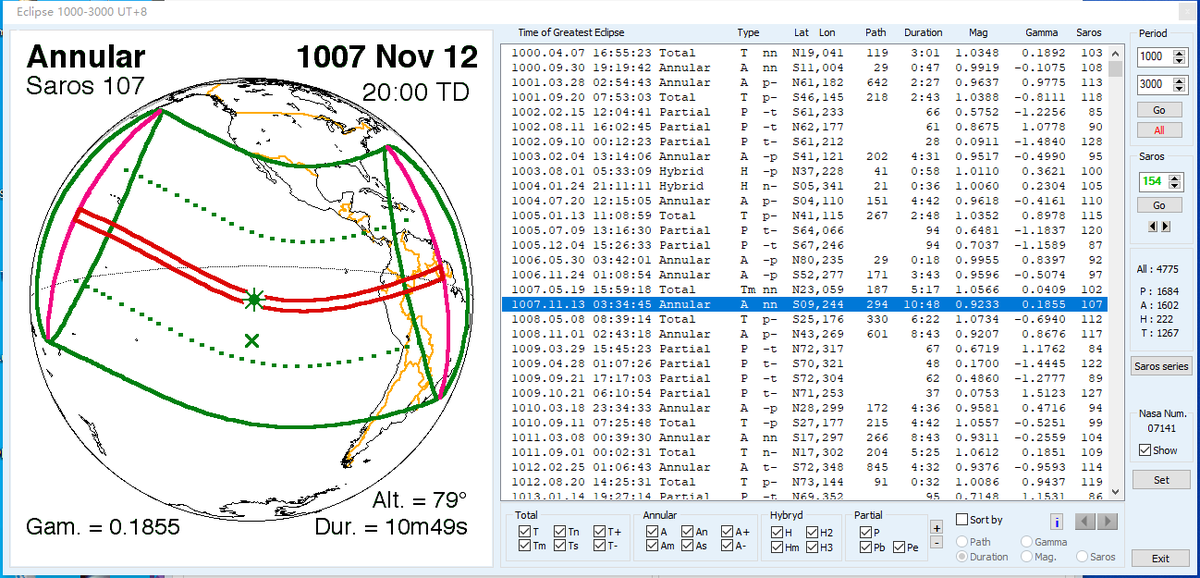Image resolution: width=1200 pixels, height=578 pixels.
Task: Select the 'Path' sort radio button
Action: (x=962, y=541)
